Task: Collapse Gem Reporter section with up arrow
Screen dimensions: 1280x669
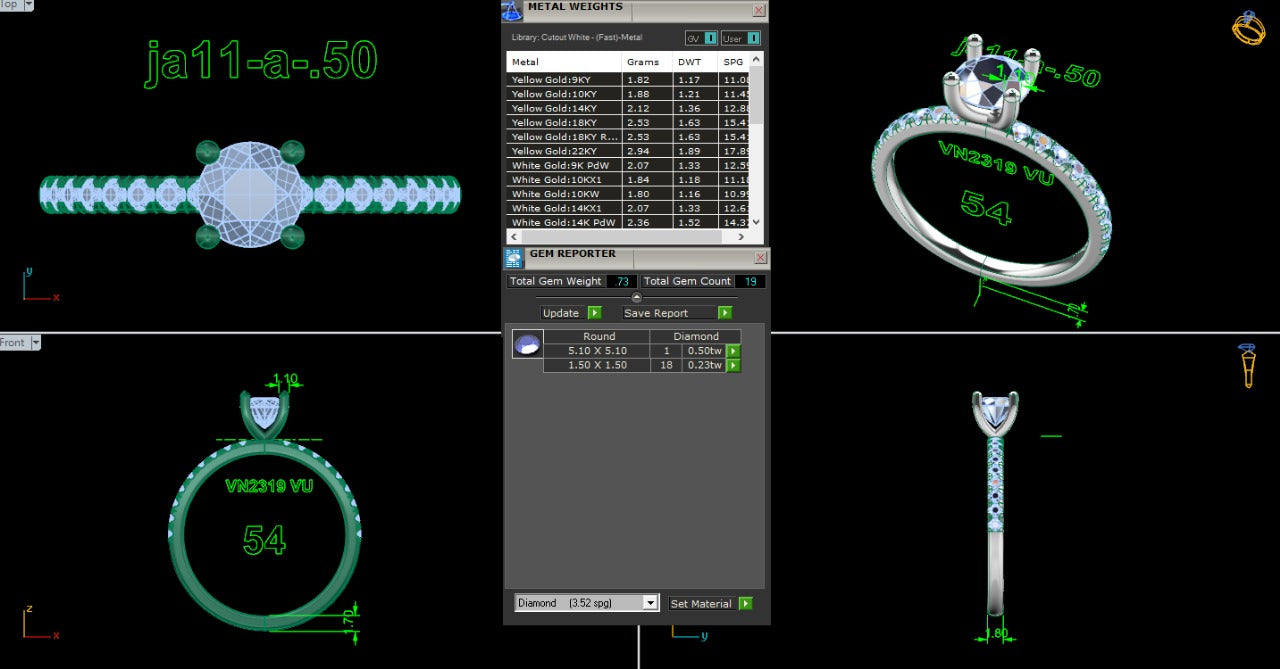Action: [x=637, y=297]
